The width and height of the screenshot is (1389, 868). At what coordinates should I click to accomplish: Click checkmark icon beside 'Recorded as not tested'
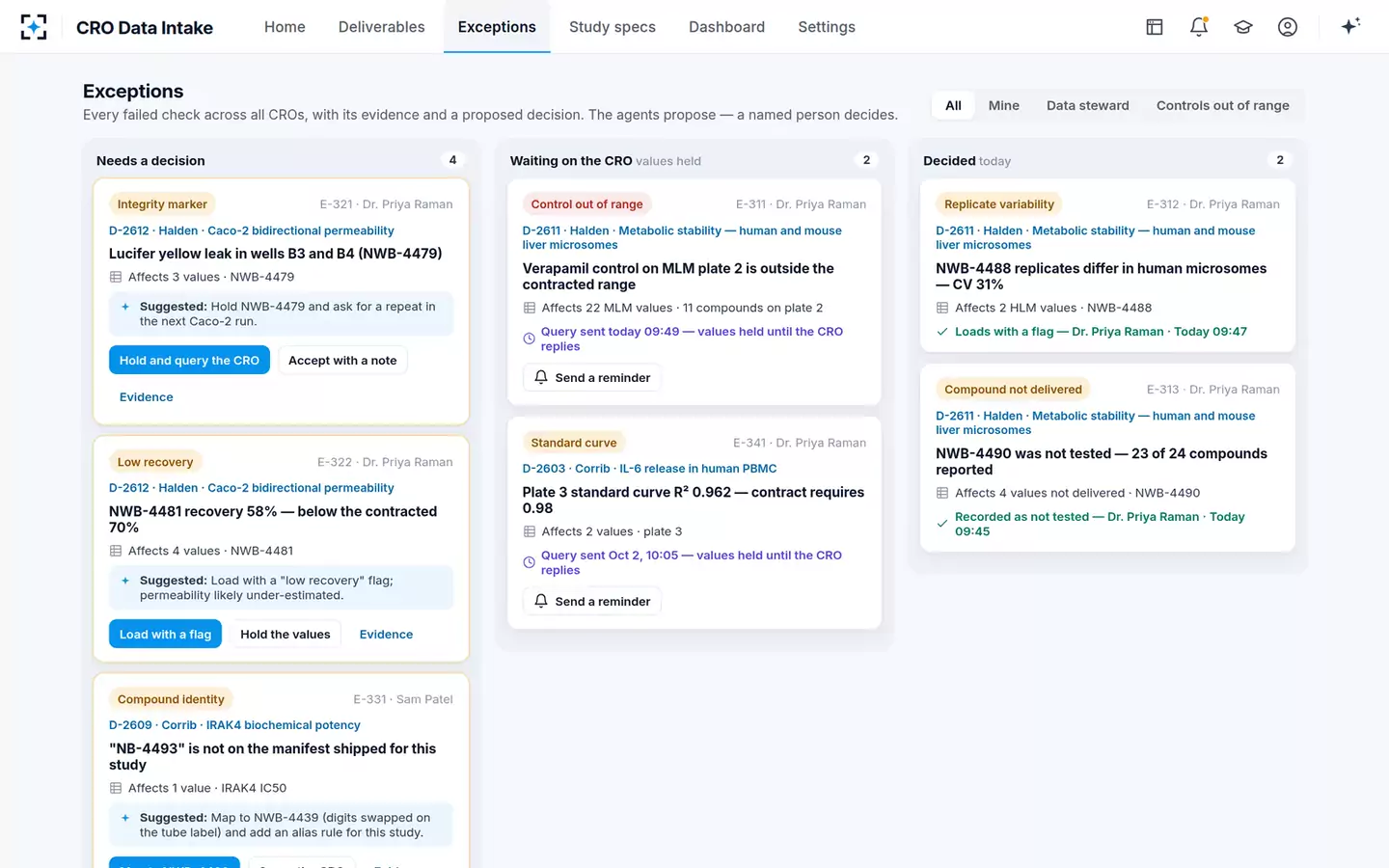[x=942, y=524]
